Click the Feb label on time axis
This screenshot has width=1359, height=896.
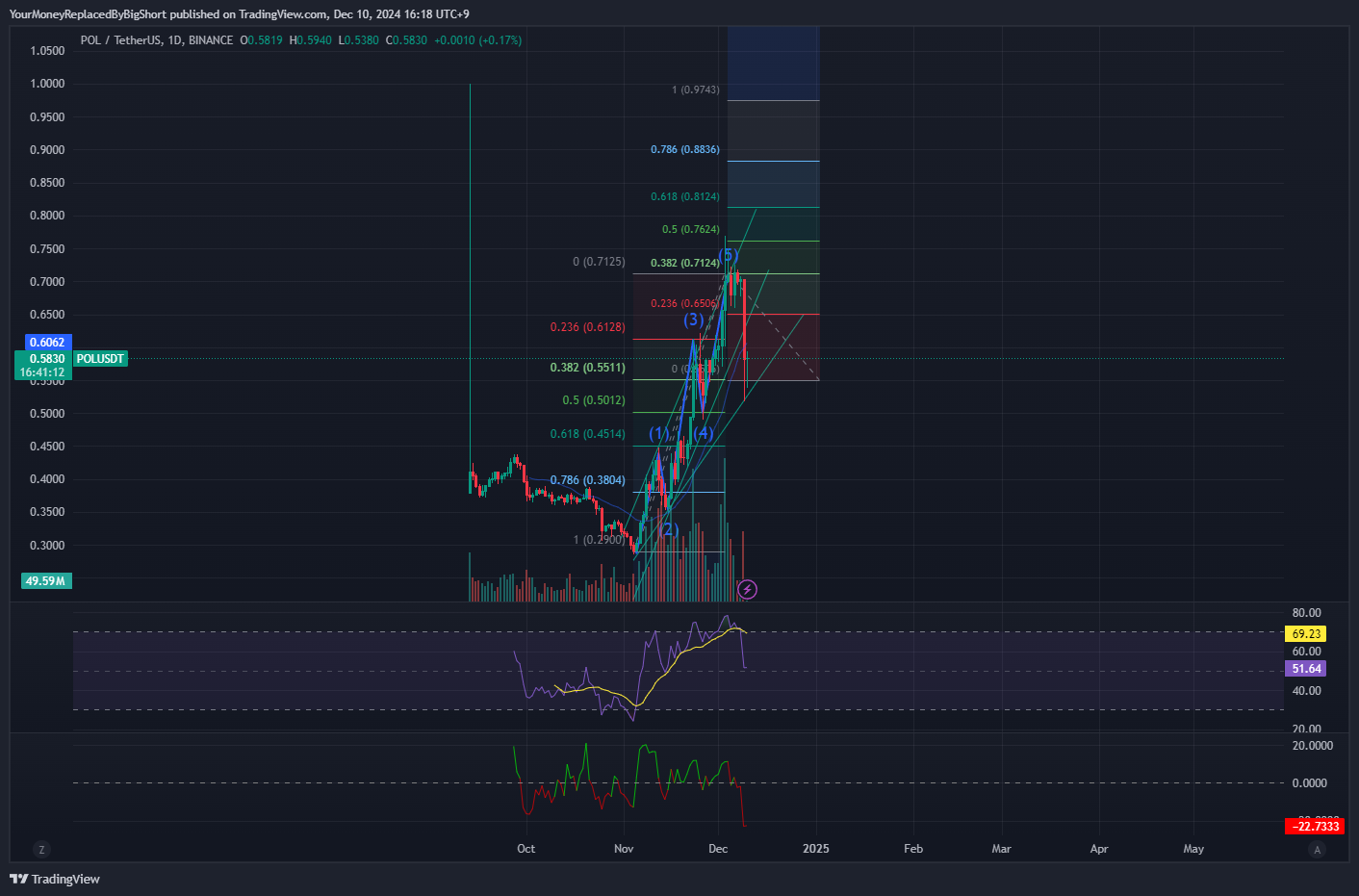tap(913, 849)
